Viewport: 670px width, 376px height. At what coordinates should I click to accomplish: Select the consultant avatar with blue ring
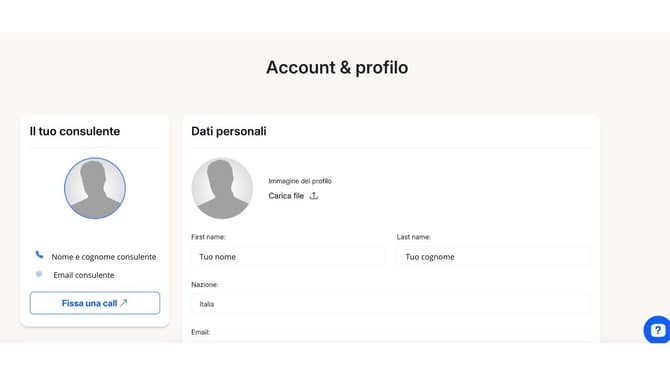pos(95,188)
